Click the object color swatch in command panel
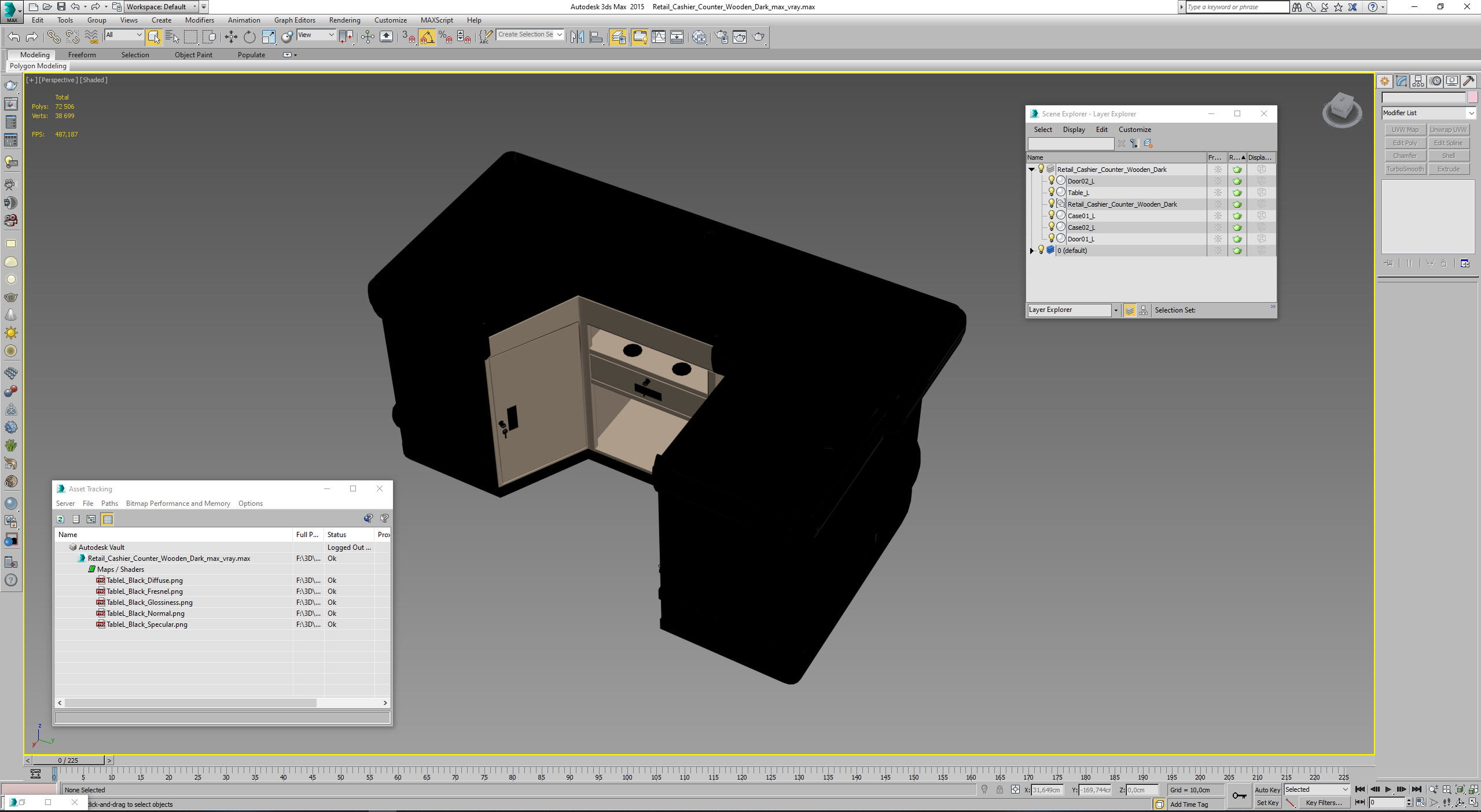 coord(1473,97)
